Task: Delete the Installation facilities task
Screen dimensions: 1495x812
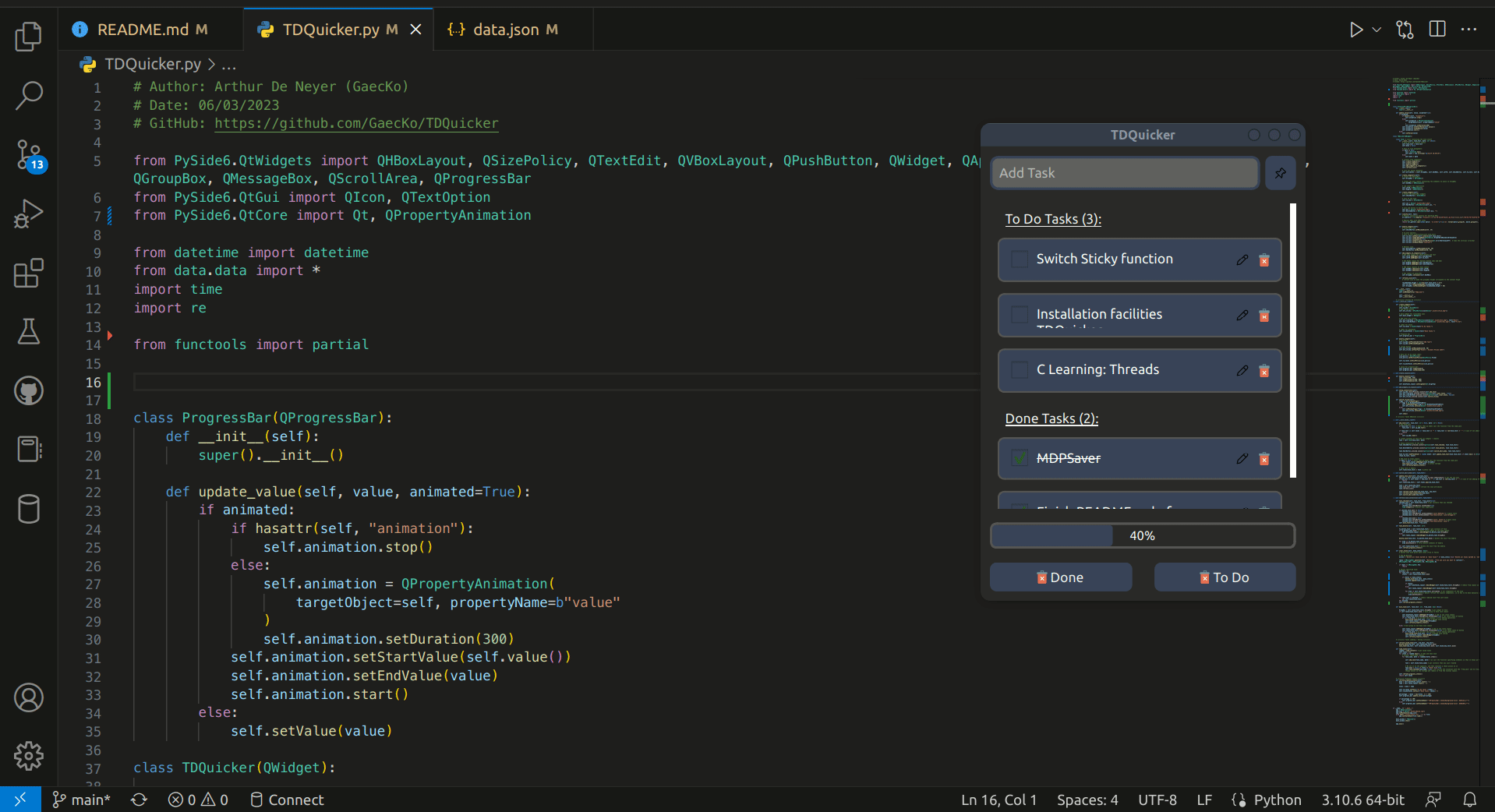Action: 1264,315
